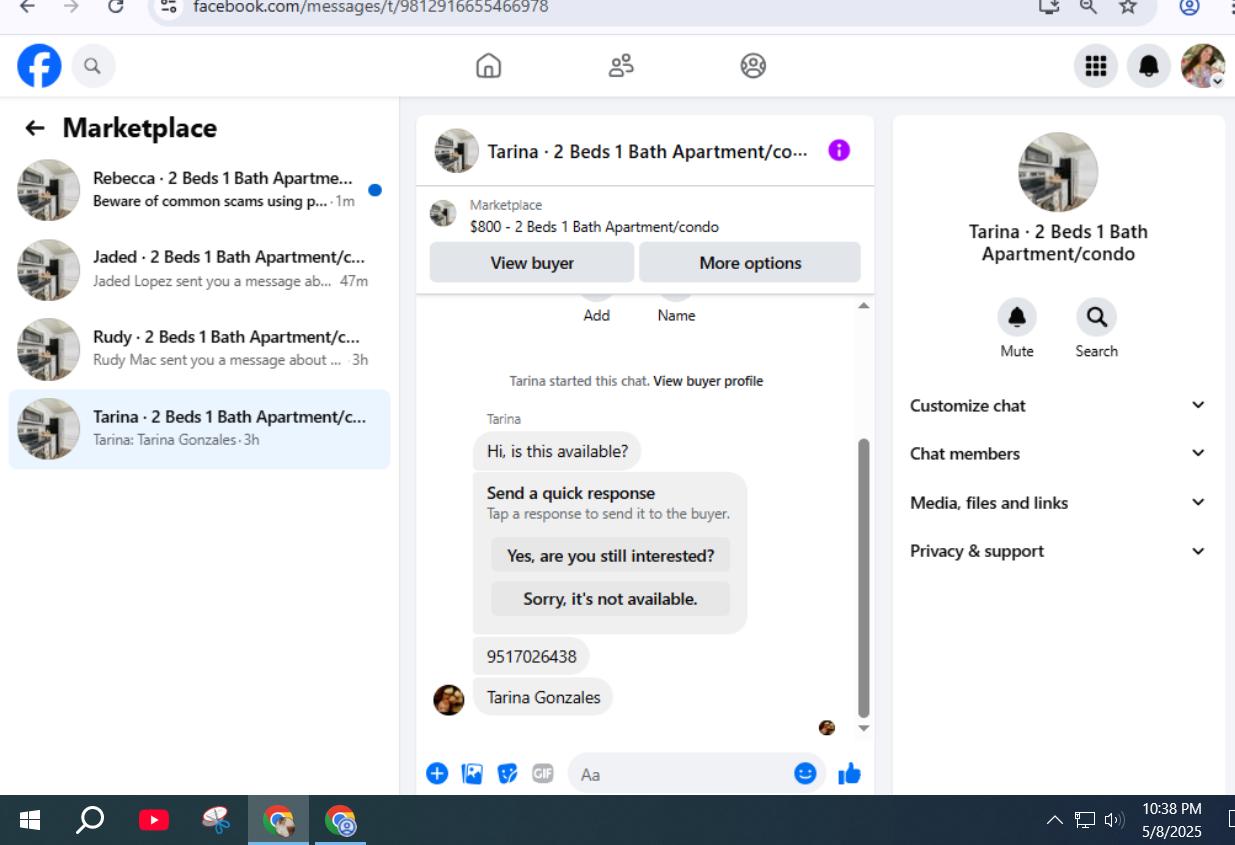This screenshot has width=1235, height=845.
Task: Click the View buyer button
Action: (x=532, y=262)
